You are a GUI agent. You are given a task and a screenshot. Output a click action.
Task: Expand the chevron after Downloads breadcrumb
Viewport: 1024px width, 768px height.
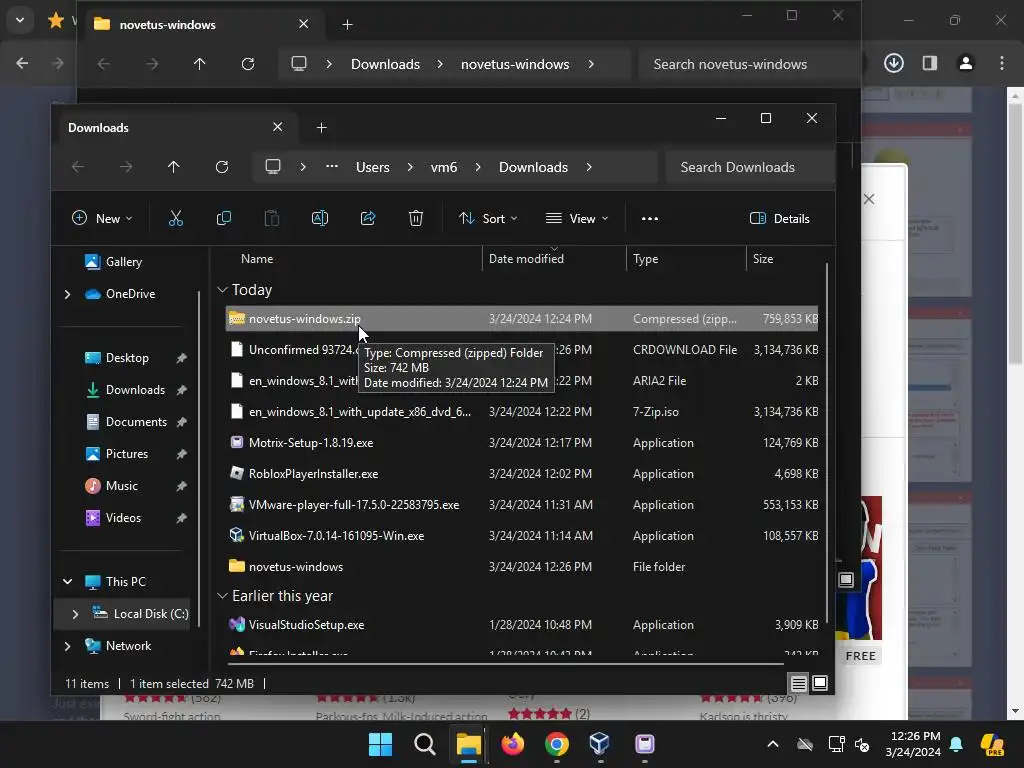[589, 167]
